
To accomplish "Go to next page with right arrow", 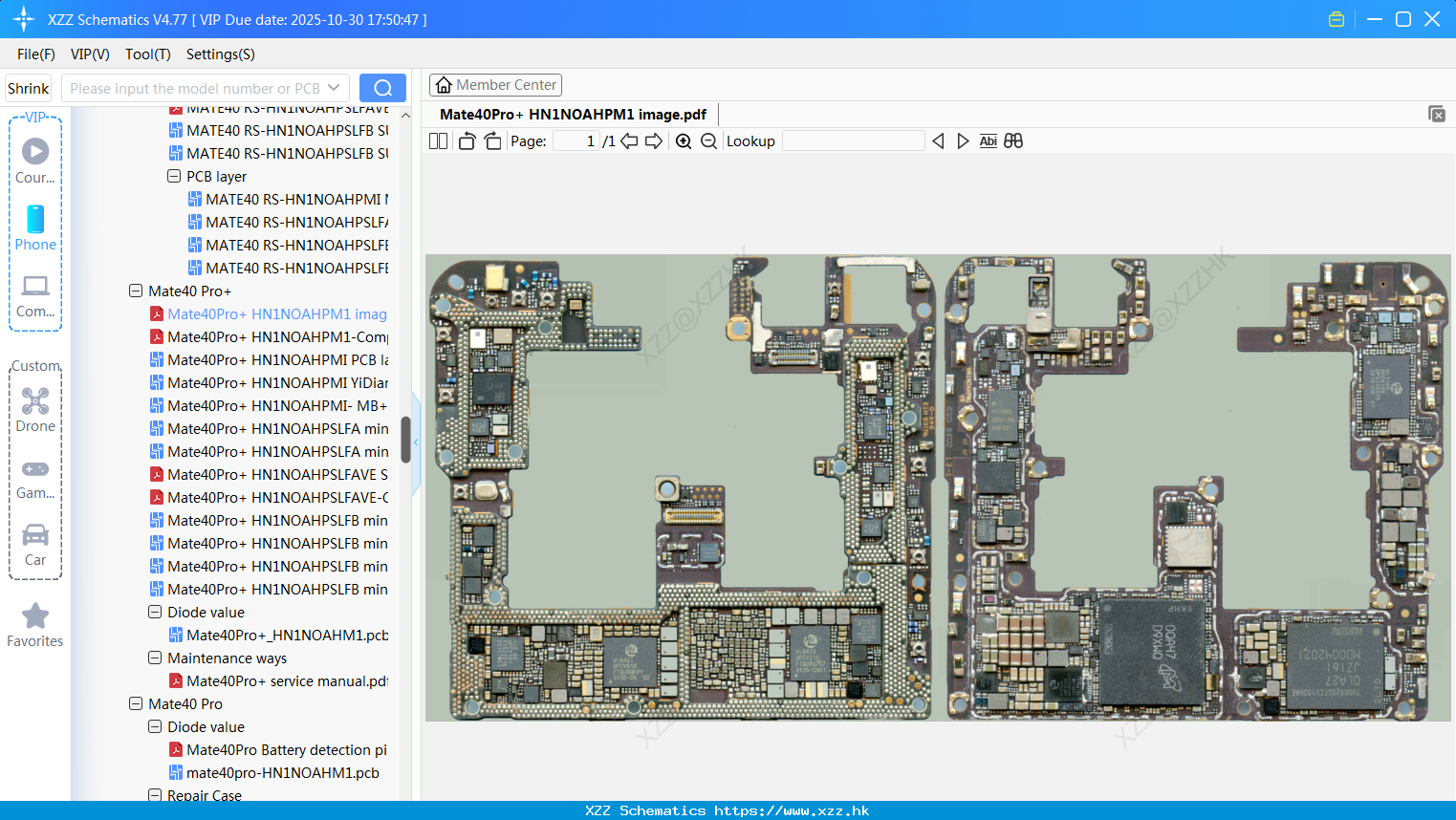I will [654, 140].
